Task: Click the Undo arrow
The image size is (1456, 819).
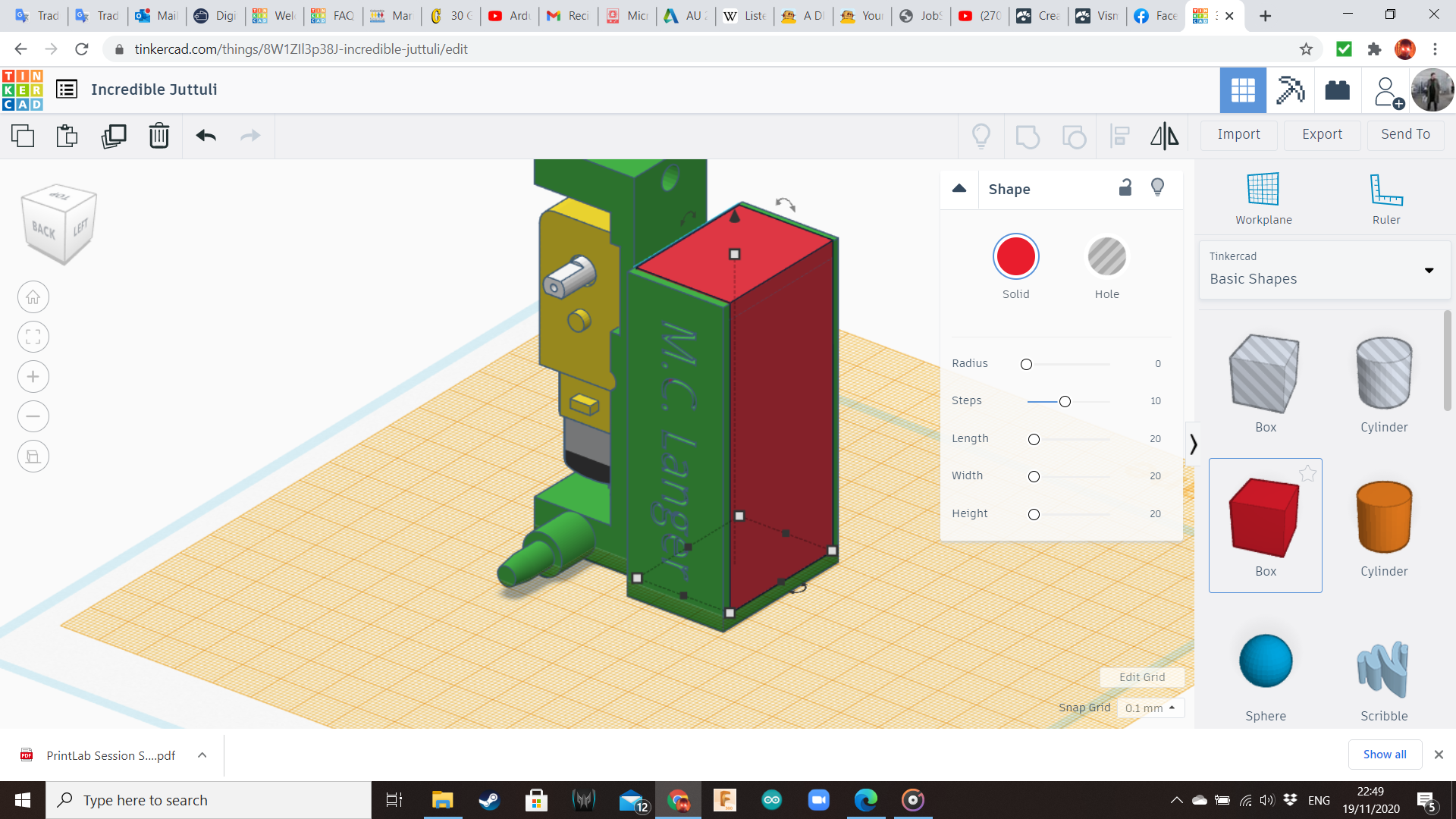Action: [x=206, y=136]
